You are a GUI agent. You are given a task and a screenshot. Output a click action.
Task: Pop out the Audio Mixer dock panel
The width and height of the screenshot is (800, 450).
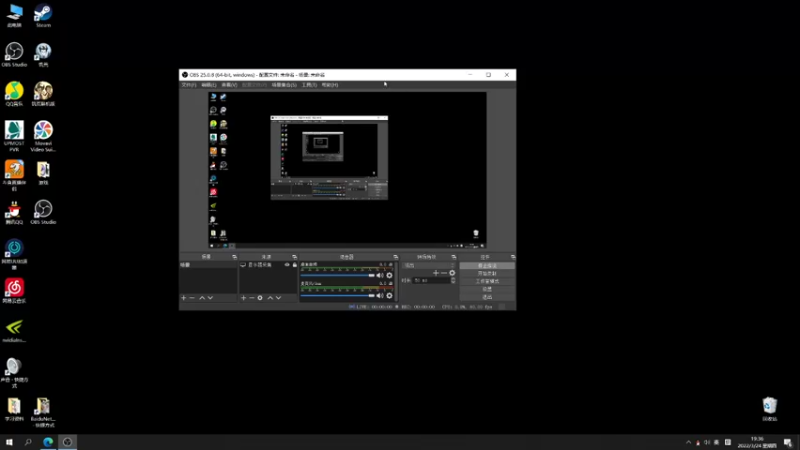click(x=395, y=257)
